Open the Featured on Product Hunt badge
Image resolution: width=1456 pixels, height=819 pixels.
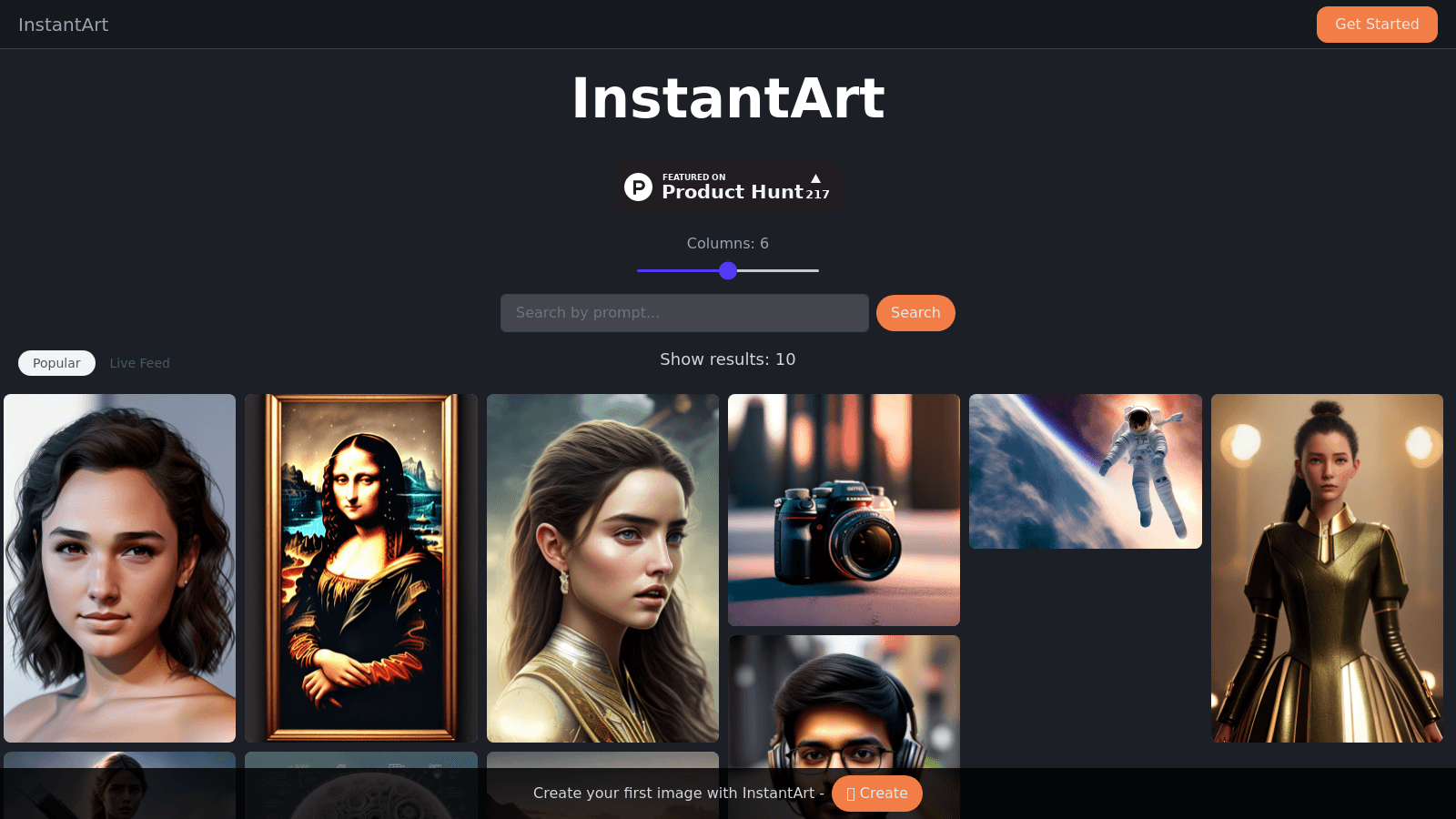tap(728, 187)
